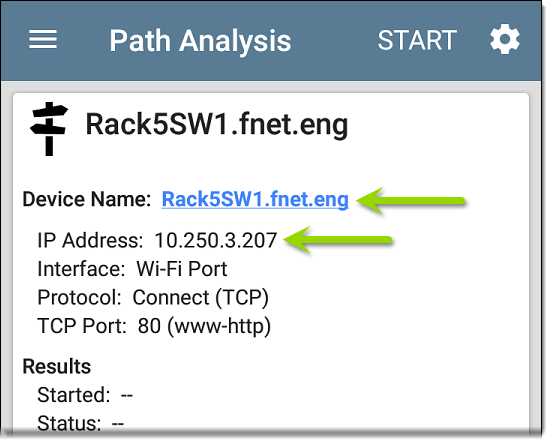Viewport: 550px width, 444px height.
Task: Click the Protocol Connect (TCP) row
Action: click(x=153, y=298)
